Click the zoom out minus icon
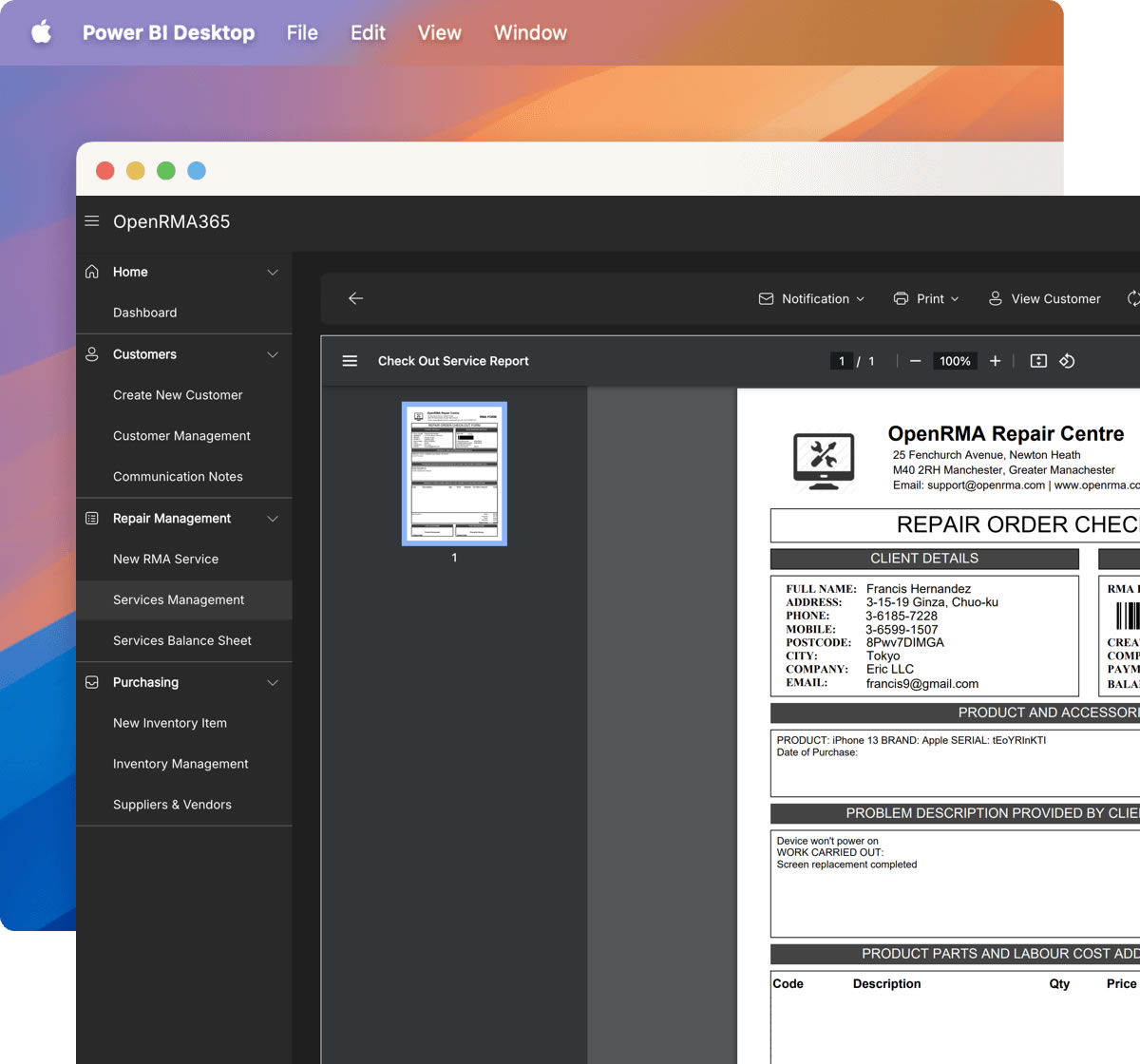The width and height of the screenshot is (1140, 1064). point(915,361)
